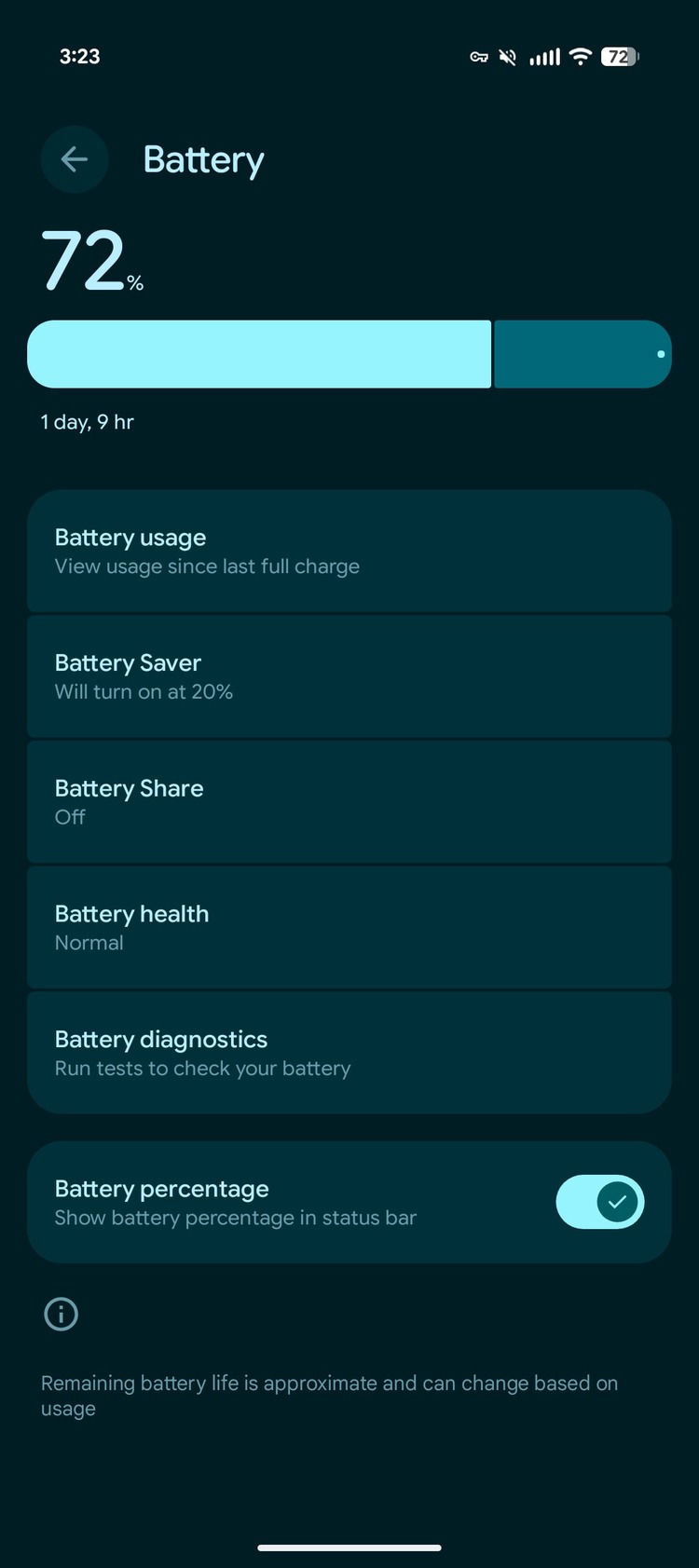Image resolution: width=699 pixels, height=1568 pixels.
Task: Tap the Wi-Fi status icon
Action: tap(580, 57)
